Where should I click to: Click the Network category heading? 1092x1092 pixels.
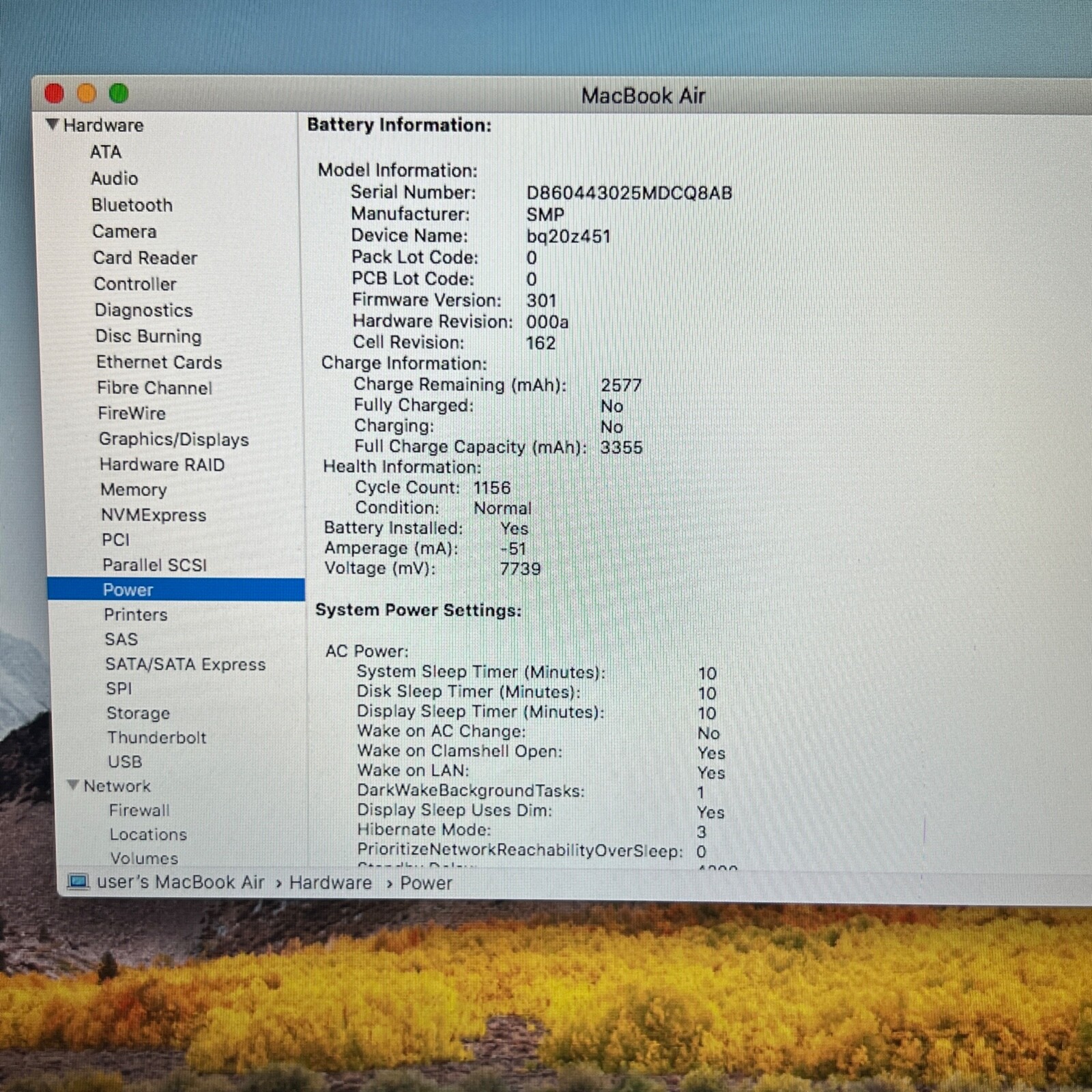(x=117, y=786)
